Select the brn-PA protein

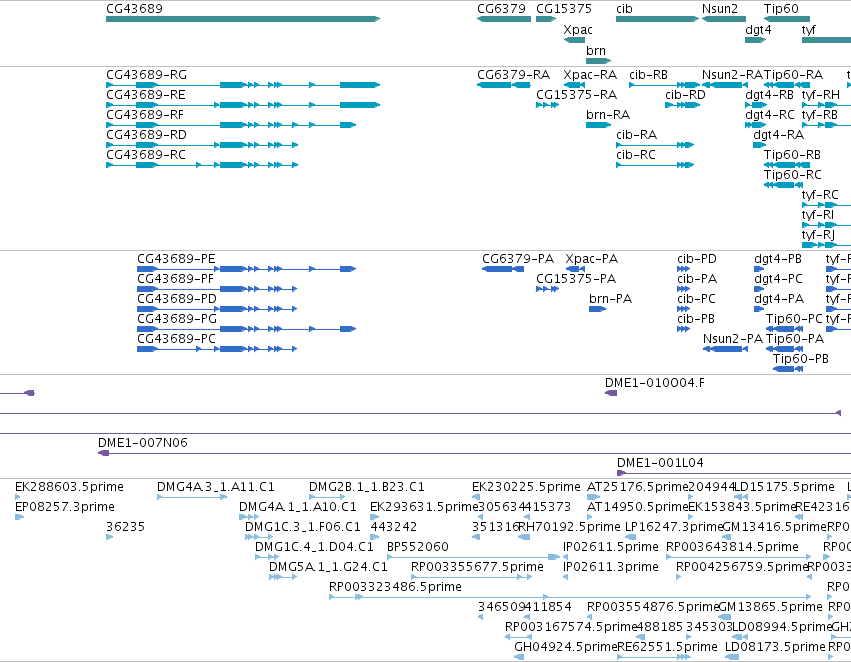click(x=598, y=309)
